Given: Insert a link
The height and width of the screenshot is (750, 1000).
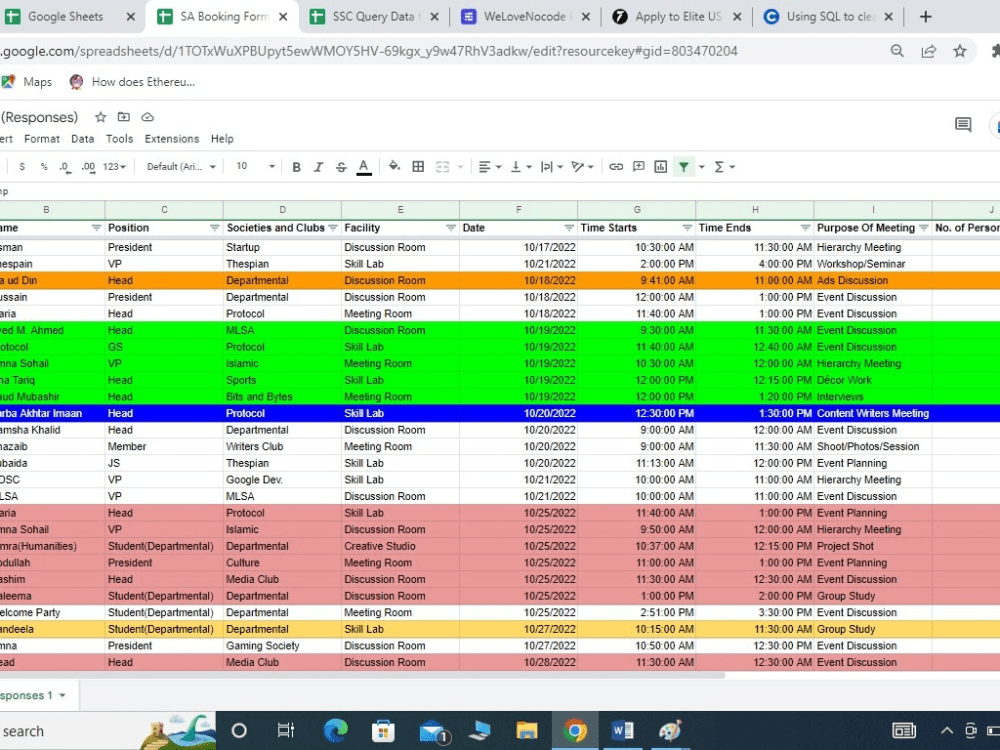Looking at the screenshot, I should click(x=616, y=167).
